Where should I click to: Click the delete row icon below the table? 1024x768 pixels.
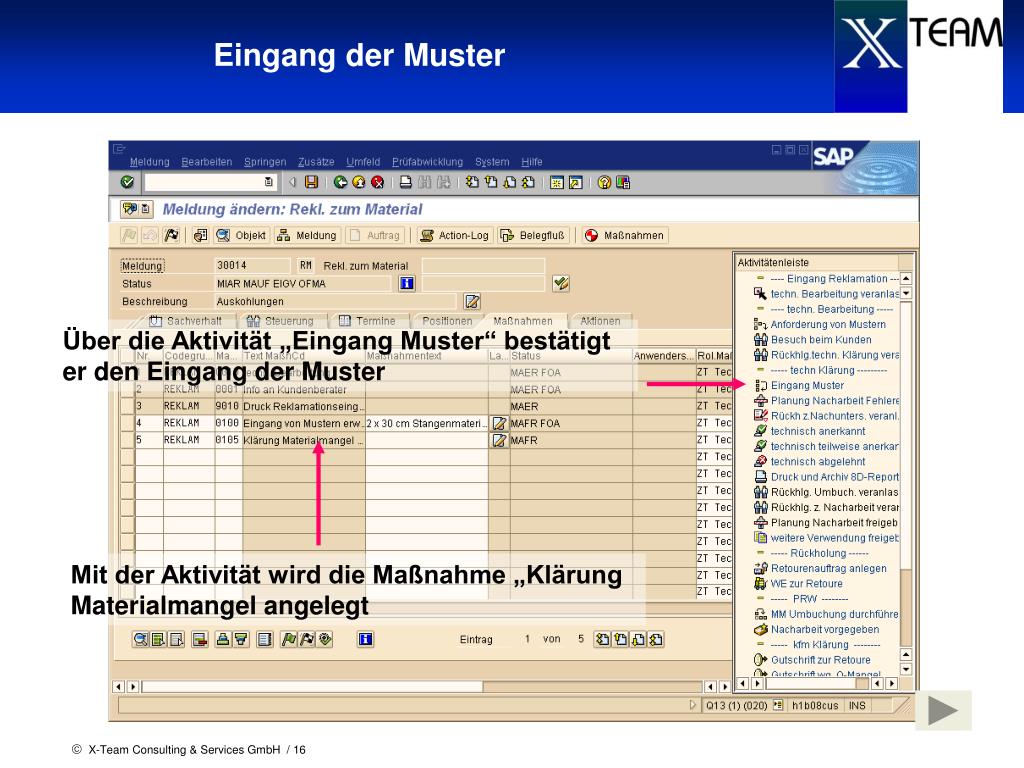pyautogui.click(x=200, y=639)
